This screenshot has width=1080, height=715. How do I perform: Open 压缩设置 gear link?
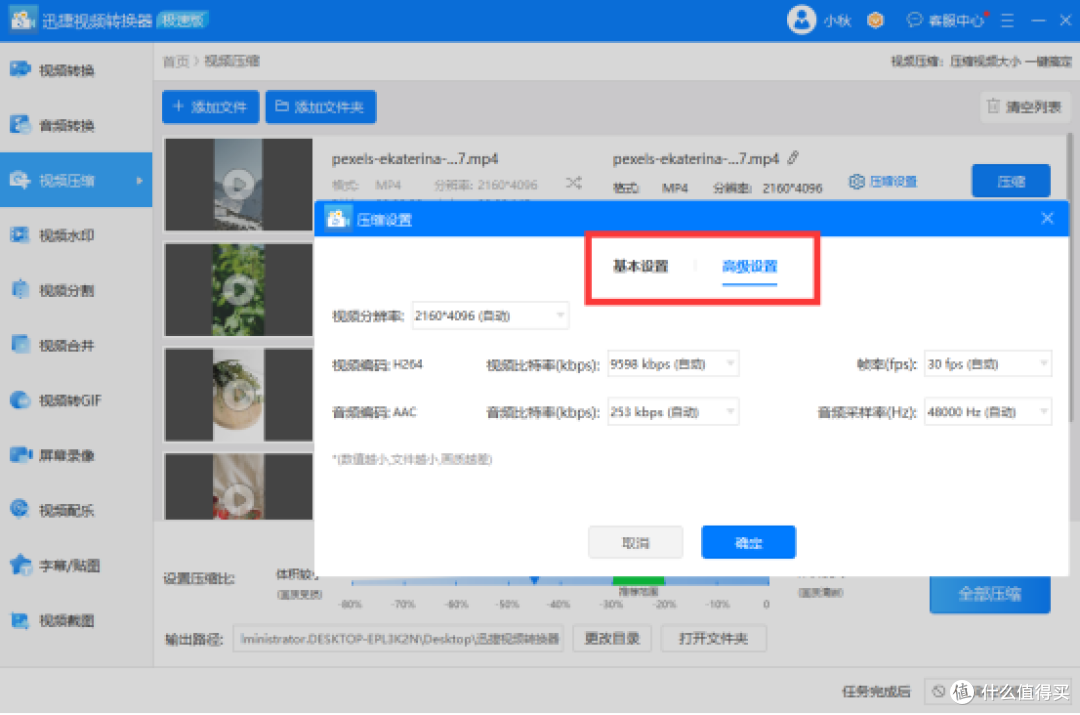pos(883,181)
